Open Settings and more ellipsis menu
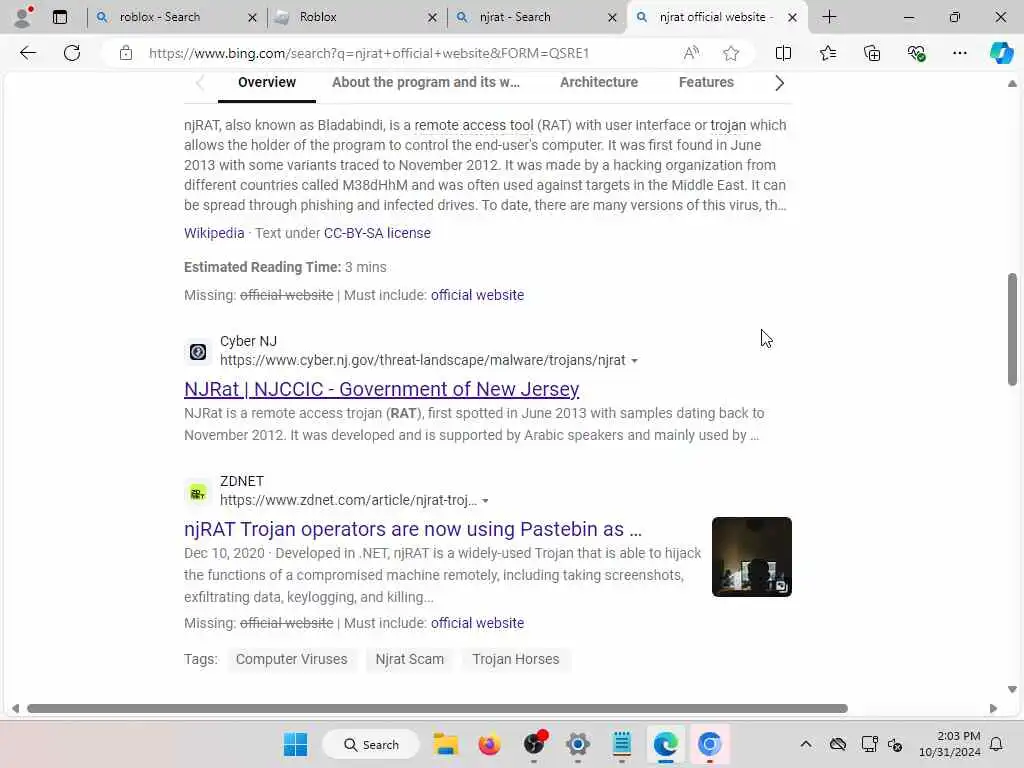 click(x=959, y=53)
